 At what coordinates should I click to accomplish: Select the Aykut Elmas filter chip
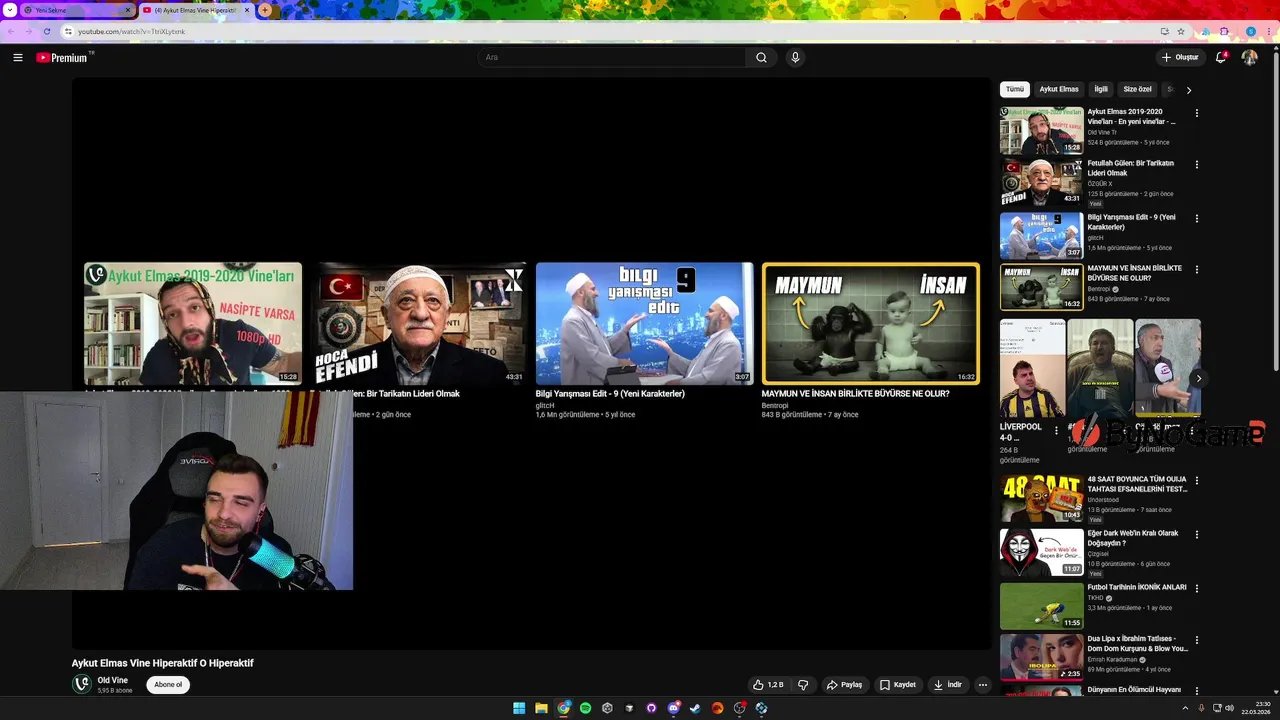point(1059,89)
